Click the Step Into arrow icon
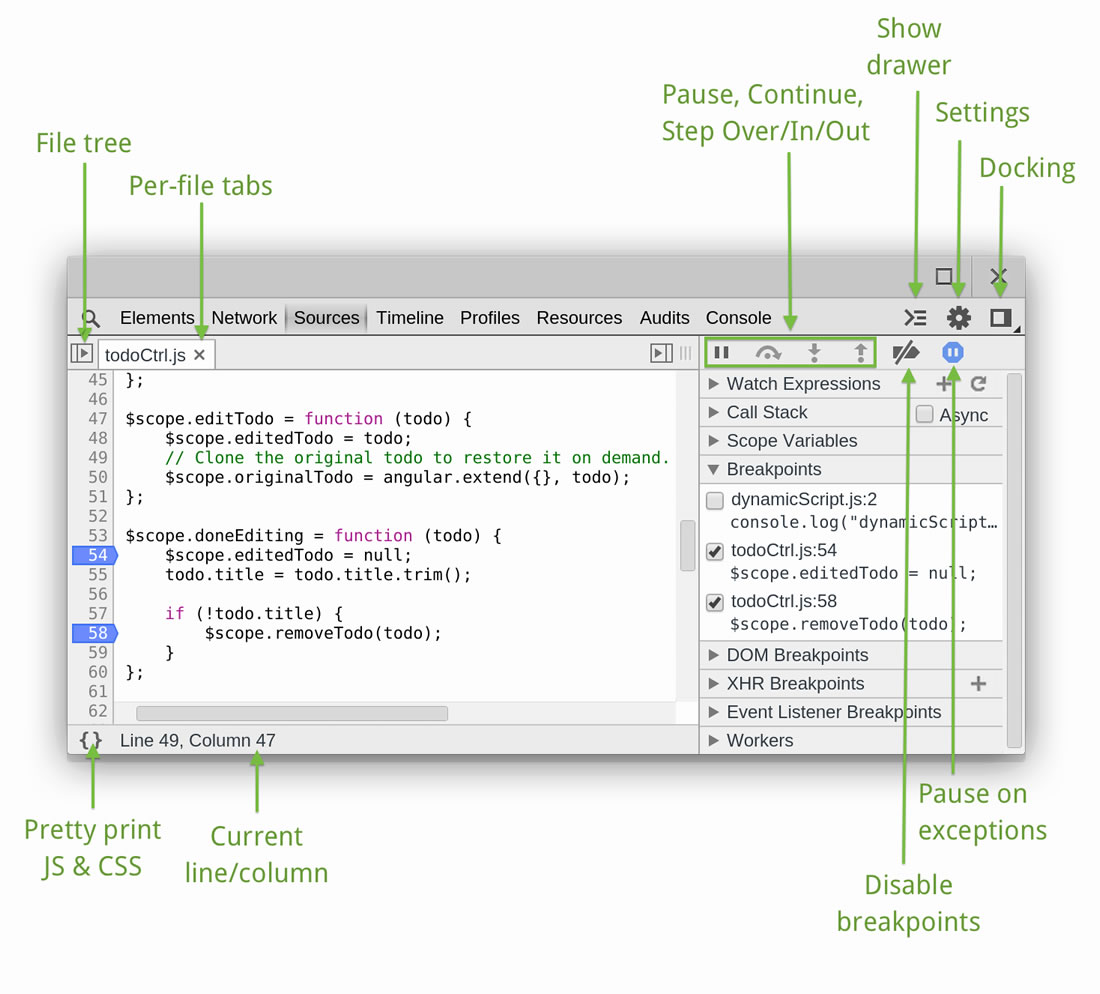1100x994 pixels. (815, 352)
